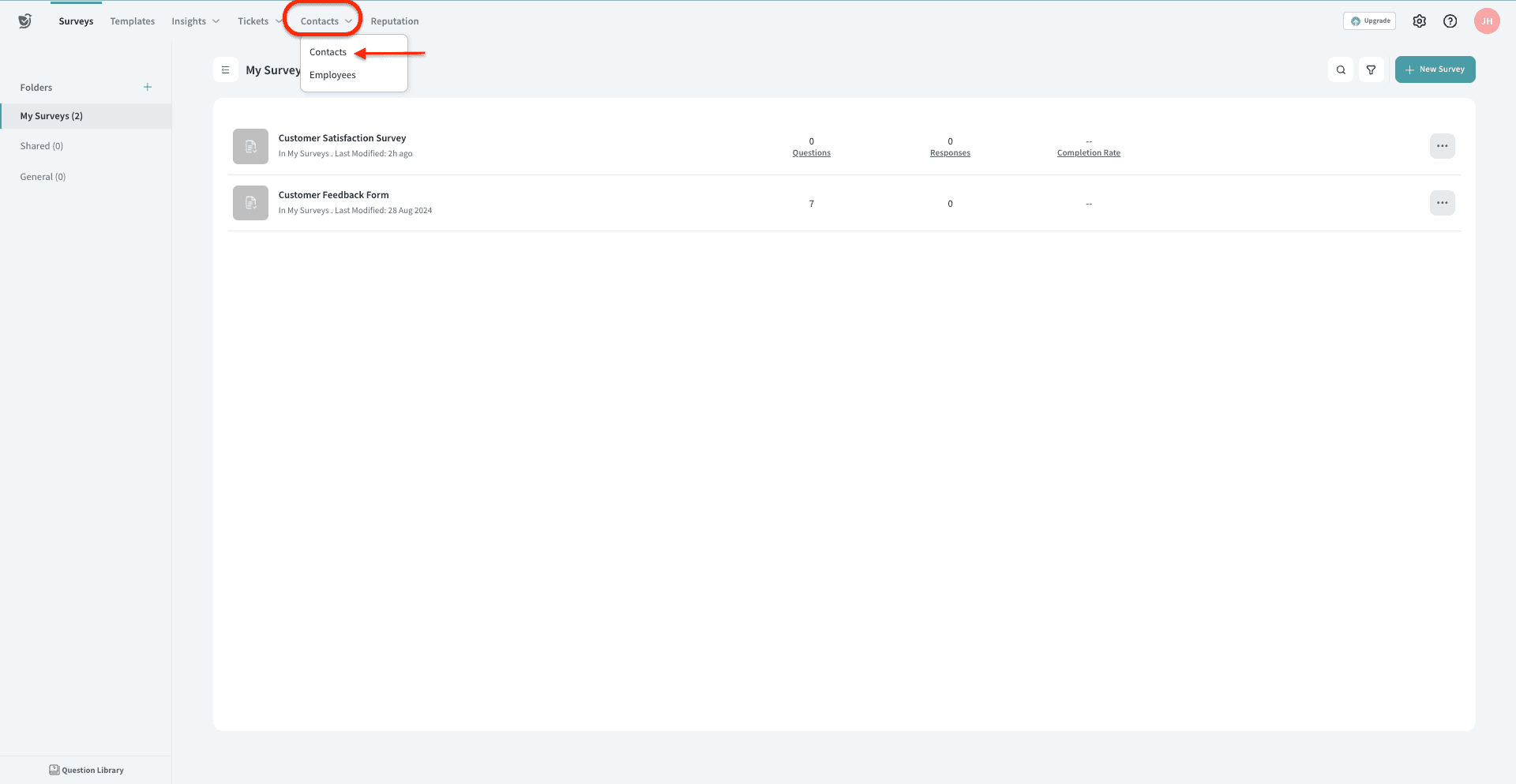Collapse the sidebar using hamburger icon

(x=226, y=69)
